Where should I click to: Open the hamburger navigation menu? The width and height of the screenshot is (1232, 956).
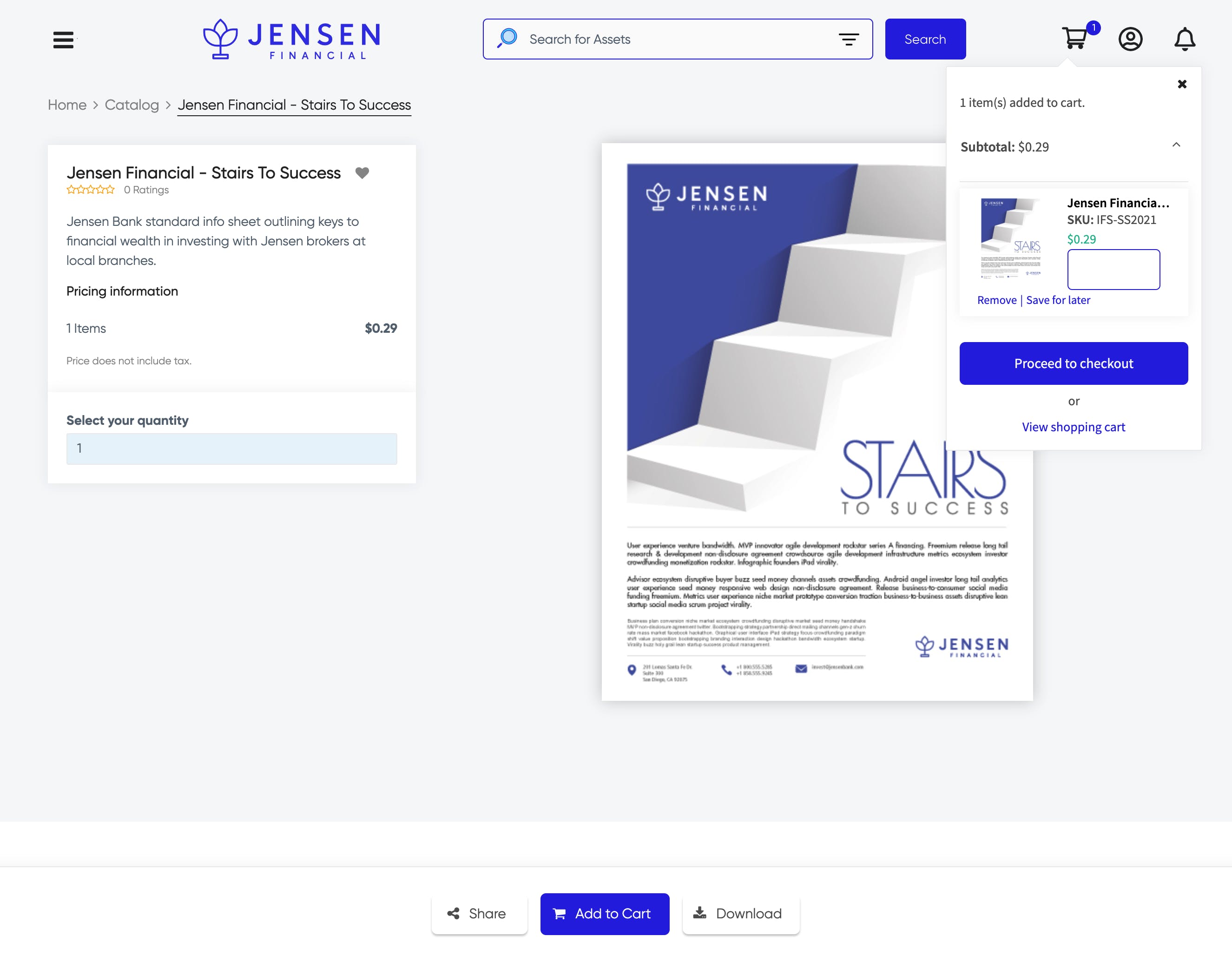[x=63, y=40]
